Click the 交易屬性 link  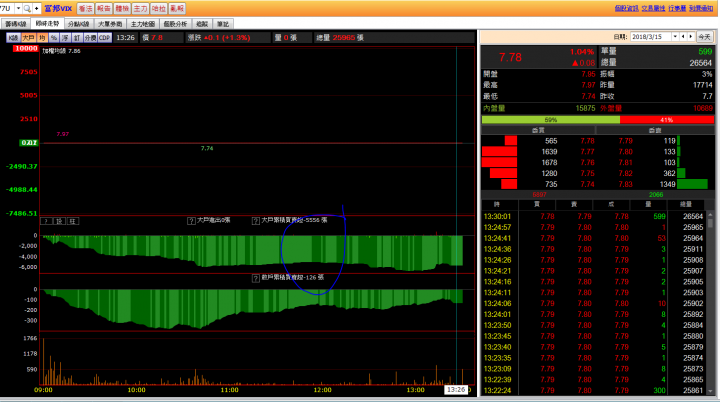tap(653, 8)
